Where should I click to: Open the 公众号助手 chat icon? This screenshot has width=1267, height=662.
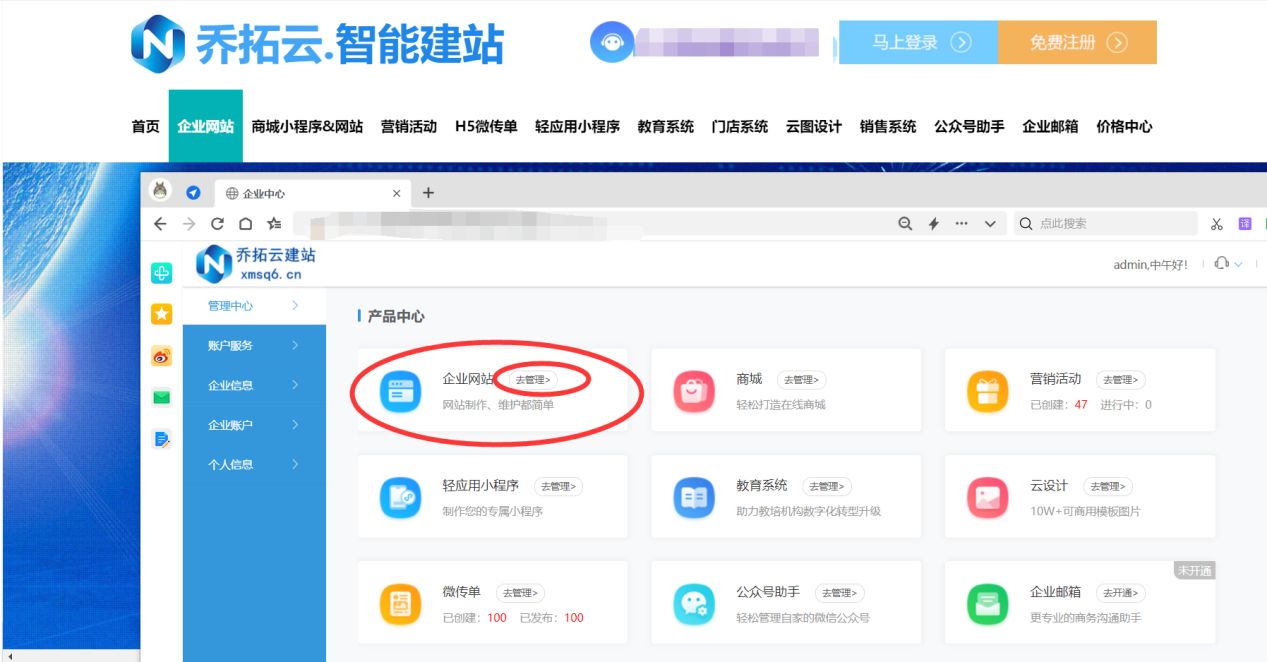pyautogui.click(x=694, y=603)
